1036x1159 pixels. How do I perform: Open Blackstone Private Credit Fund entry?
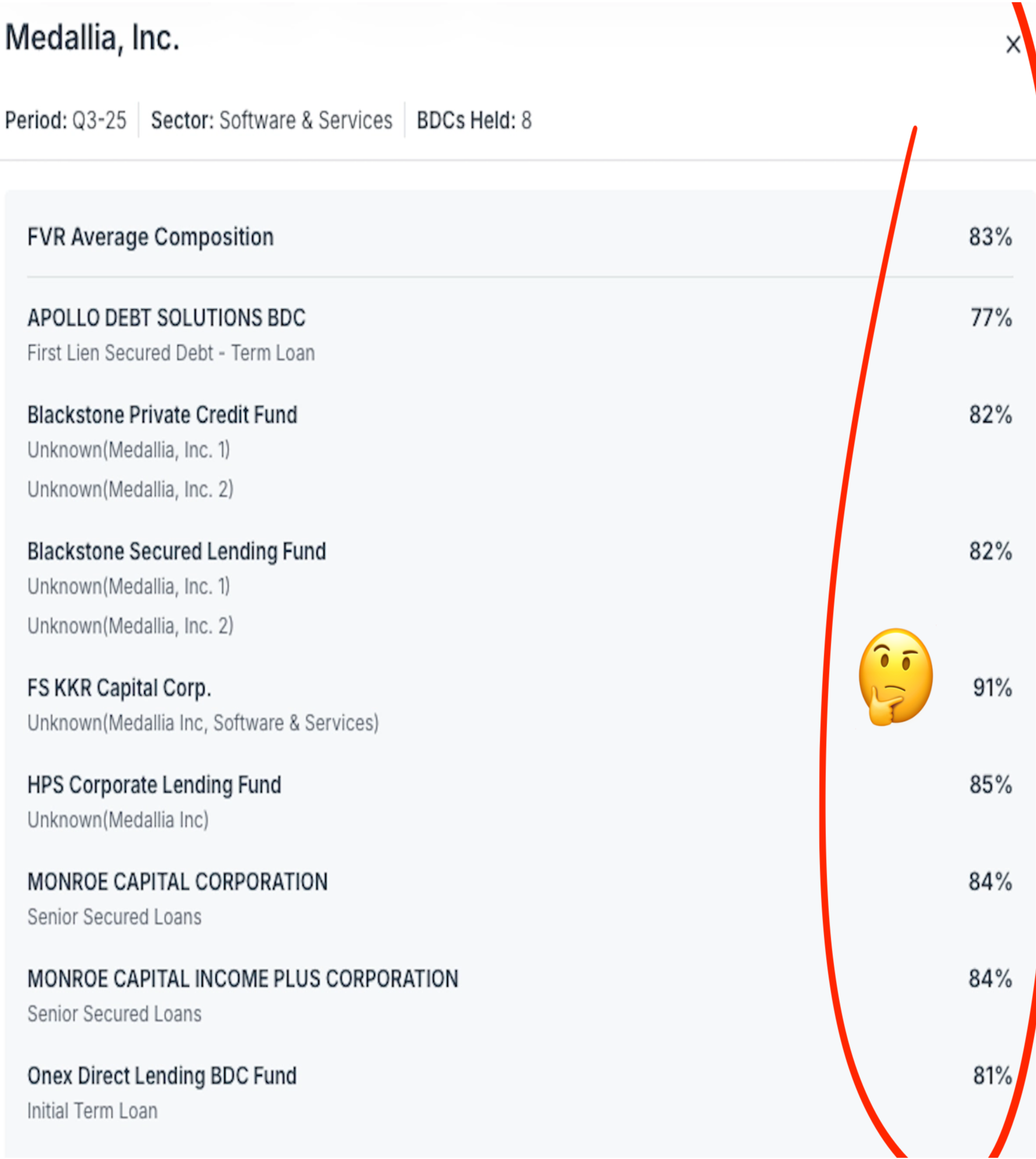(x=162, y=415)
